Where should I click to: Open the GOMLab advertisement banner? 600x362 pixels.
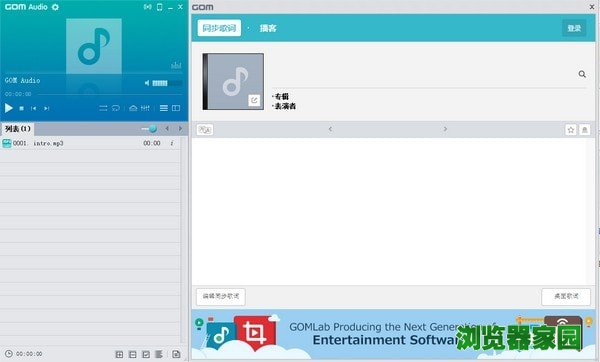393,334
